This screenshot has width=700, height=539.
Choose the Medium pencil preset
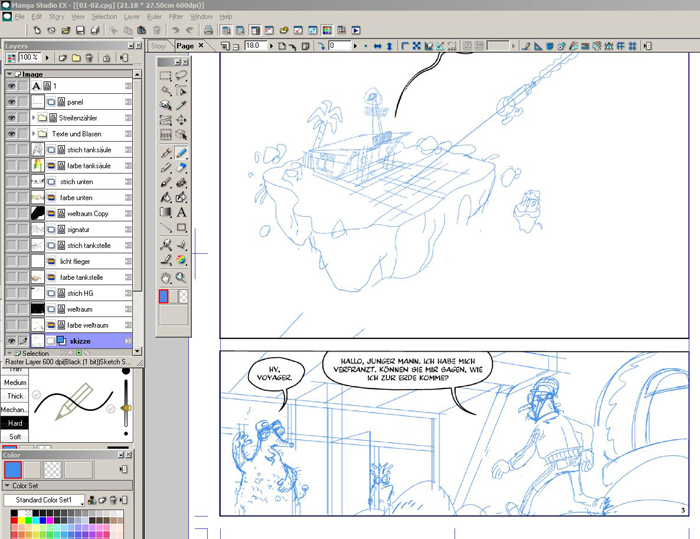[x=15, y=382]
